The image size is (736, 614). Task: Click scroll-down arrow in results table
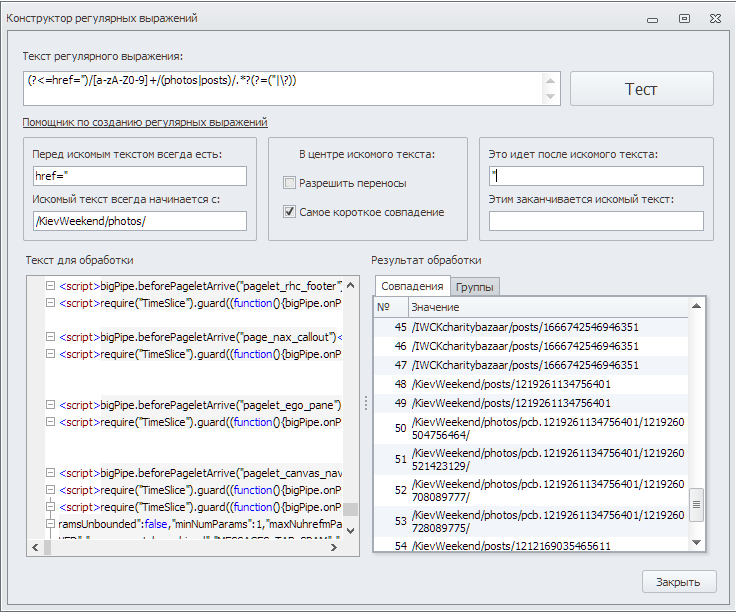tap(697, 544)
